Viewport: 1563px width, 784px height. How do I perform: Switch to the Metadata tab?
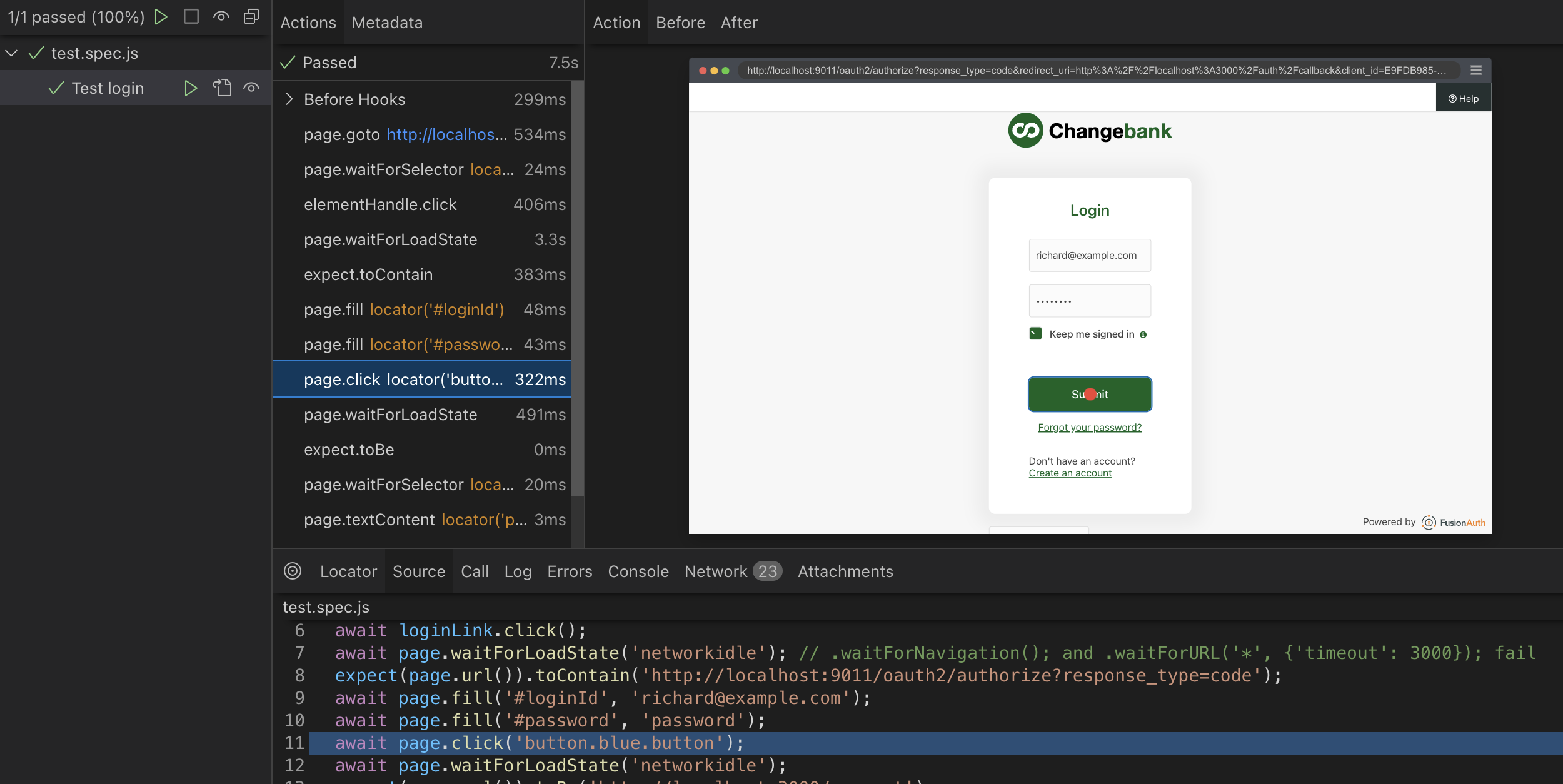tap(387, 23)
